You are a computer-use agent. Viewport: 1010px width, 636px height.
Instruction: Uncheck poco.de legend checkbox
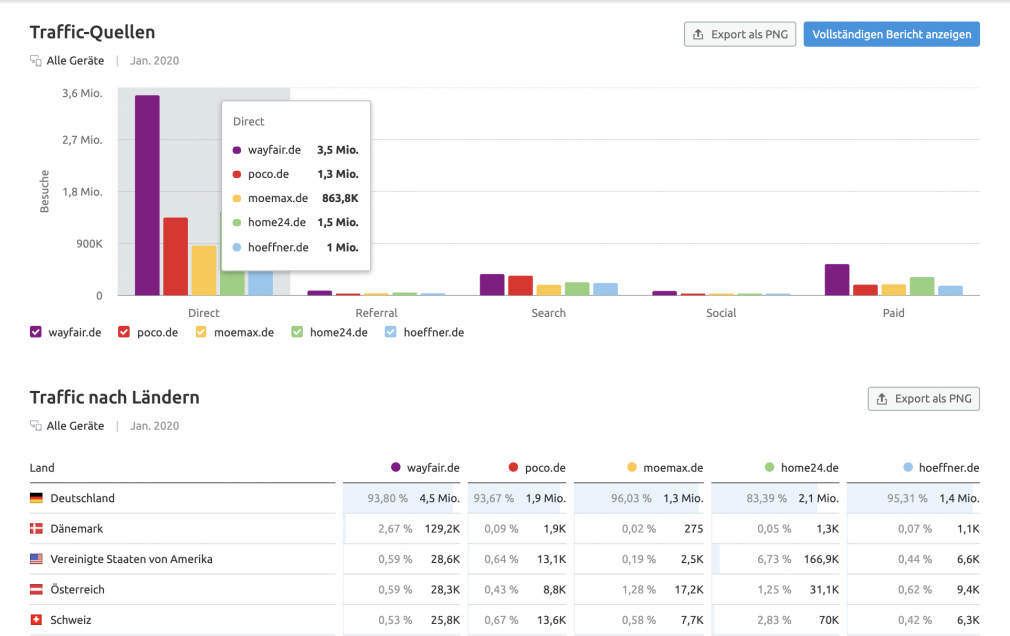[x=124, y=332]
